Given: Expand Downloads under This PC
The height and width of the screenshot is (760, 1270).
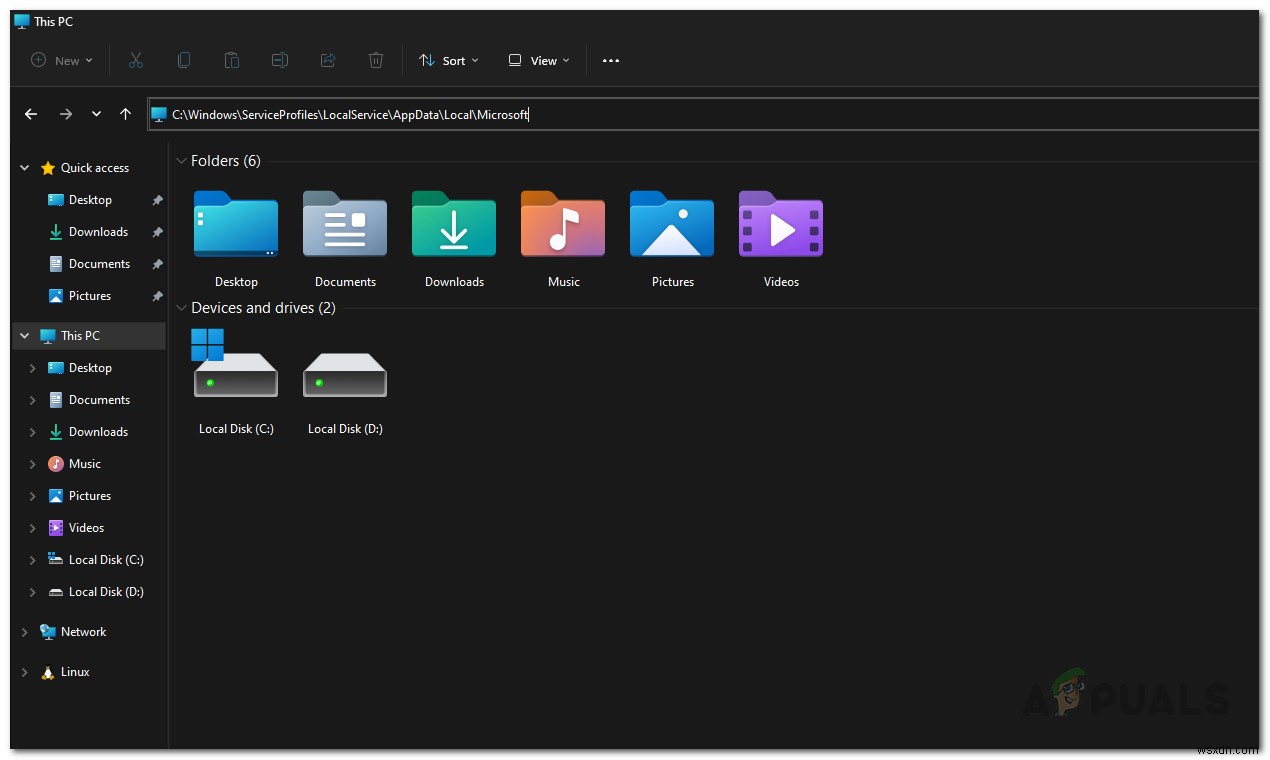Looking at the screenshot, I should point(32,432).
